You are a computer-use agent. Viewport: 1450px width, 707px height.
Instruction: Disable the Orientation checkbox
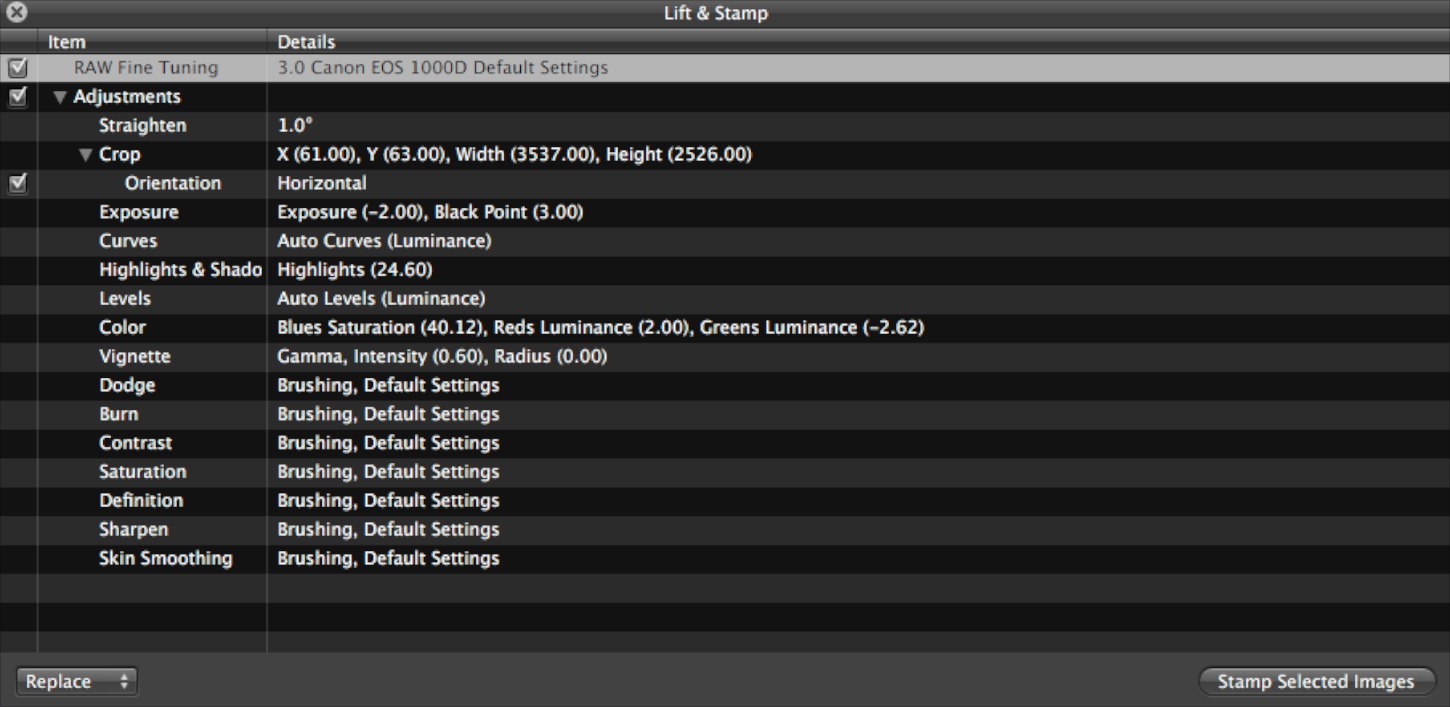click(x=17, y=184)
